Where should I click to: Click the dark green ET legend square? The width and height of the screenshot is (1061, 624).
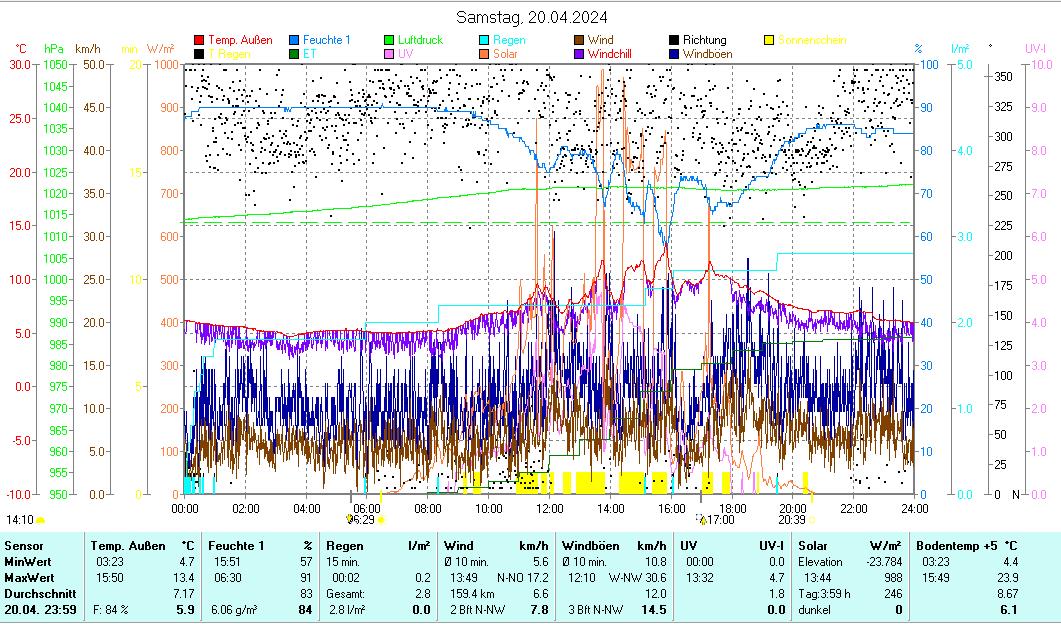click(x=295, y=54)
